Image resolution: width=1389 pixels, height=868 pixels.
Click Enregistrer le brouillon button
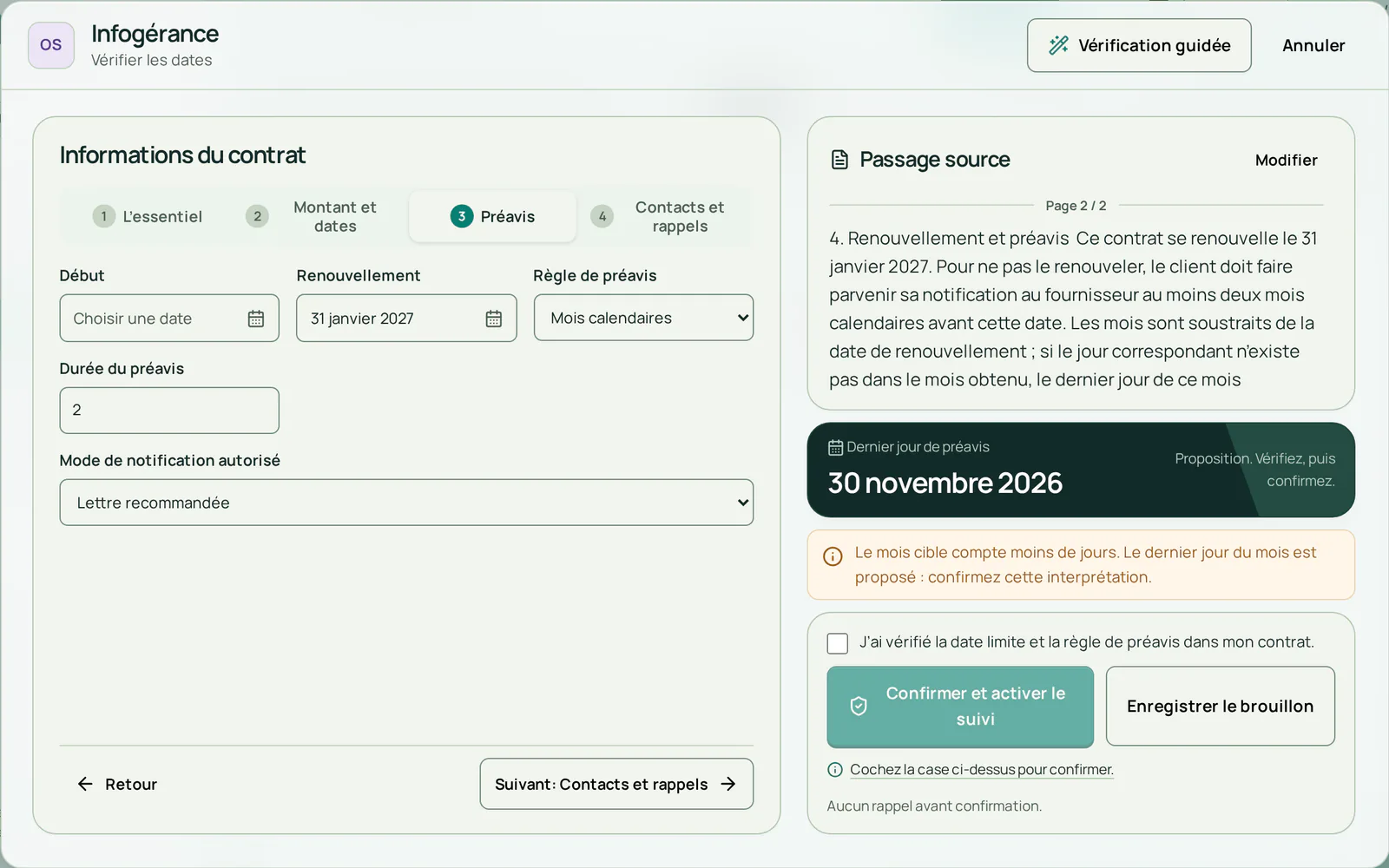tap(1220, 707)
